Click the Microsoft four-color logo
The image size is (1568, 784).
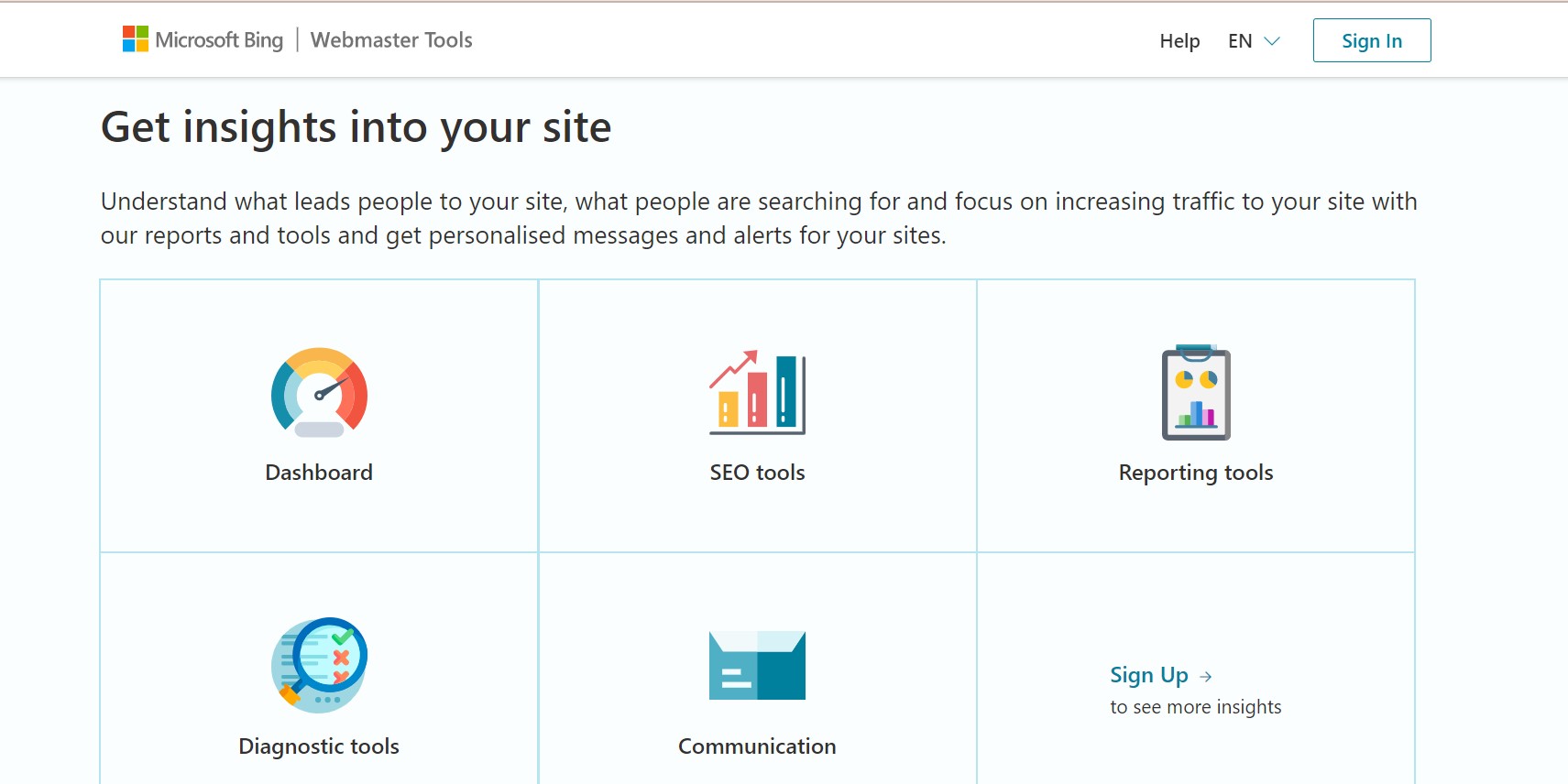pyautogui.click(x=136, y=39)
